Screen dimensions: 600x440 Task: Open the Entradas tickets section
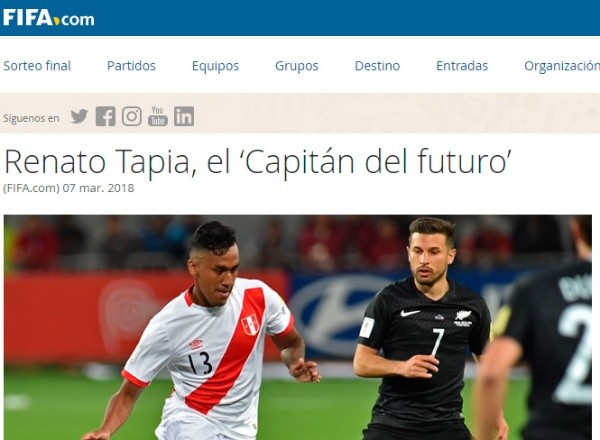(462, 66)
